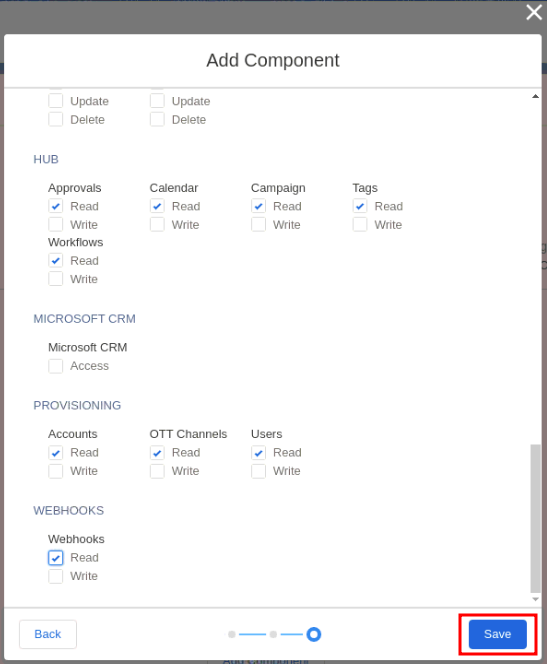Select the second wizard step dot
Viewport: 547px width, 664px height.
(273, 634)
